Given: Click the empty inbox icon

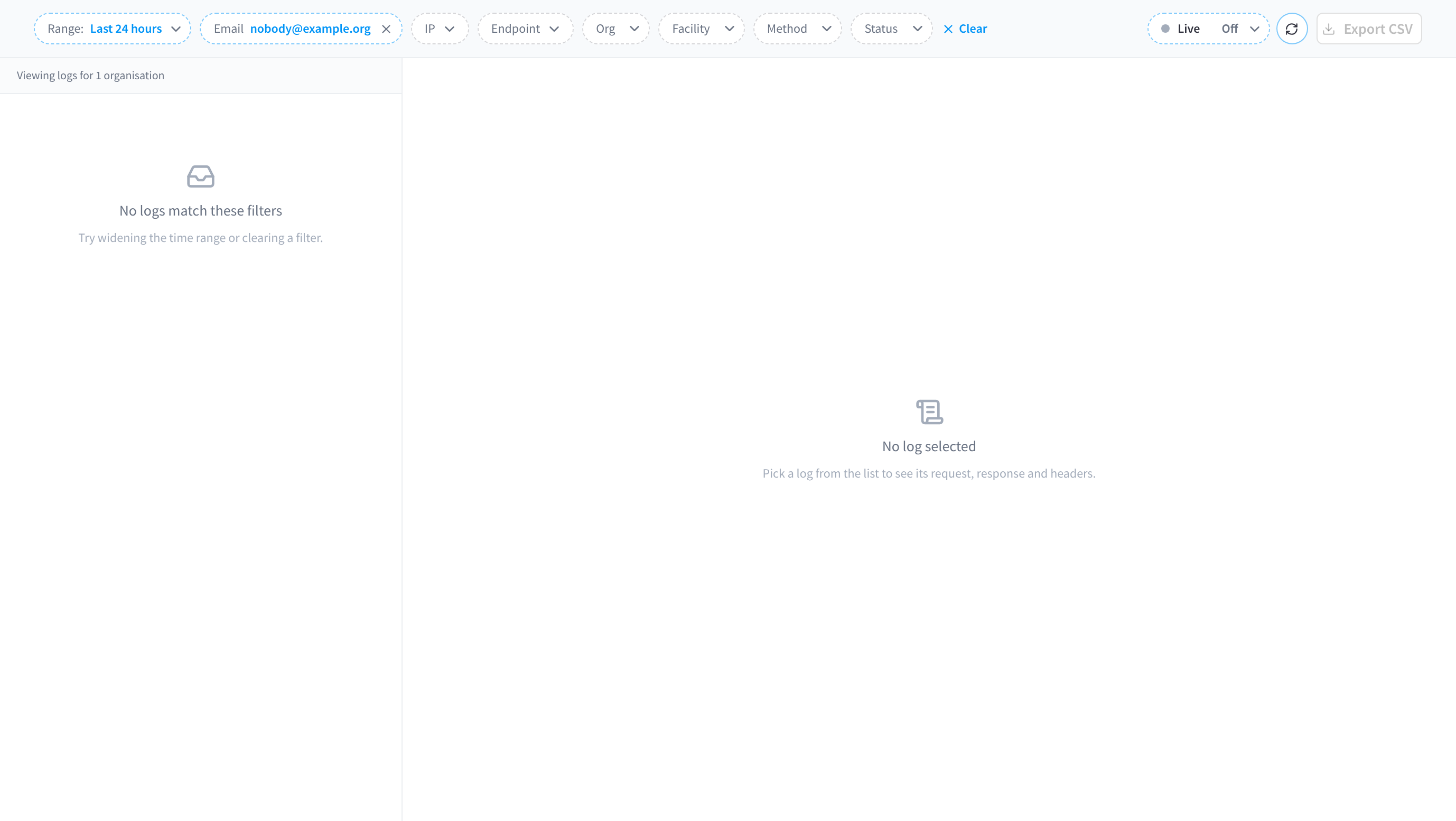Looking at the screenshot, I should coord(201,176).
